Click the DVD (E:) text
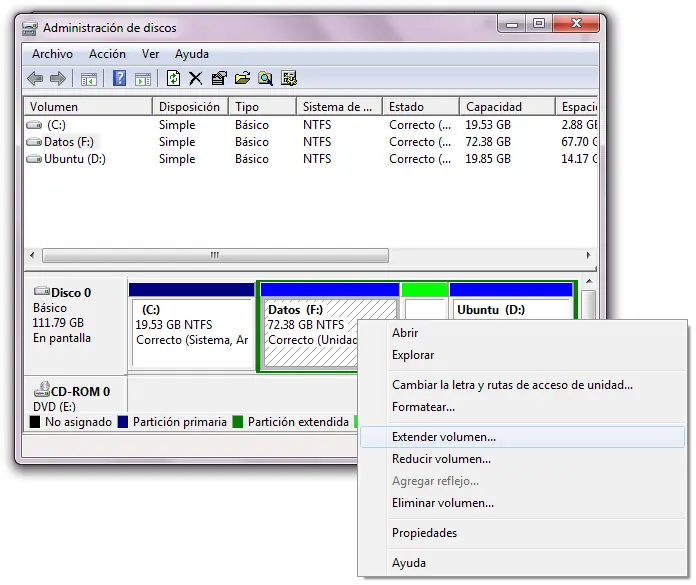The height and width of the screenshot is (585, 696). pyautogui.click(x=54, y=406)
